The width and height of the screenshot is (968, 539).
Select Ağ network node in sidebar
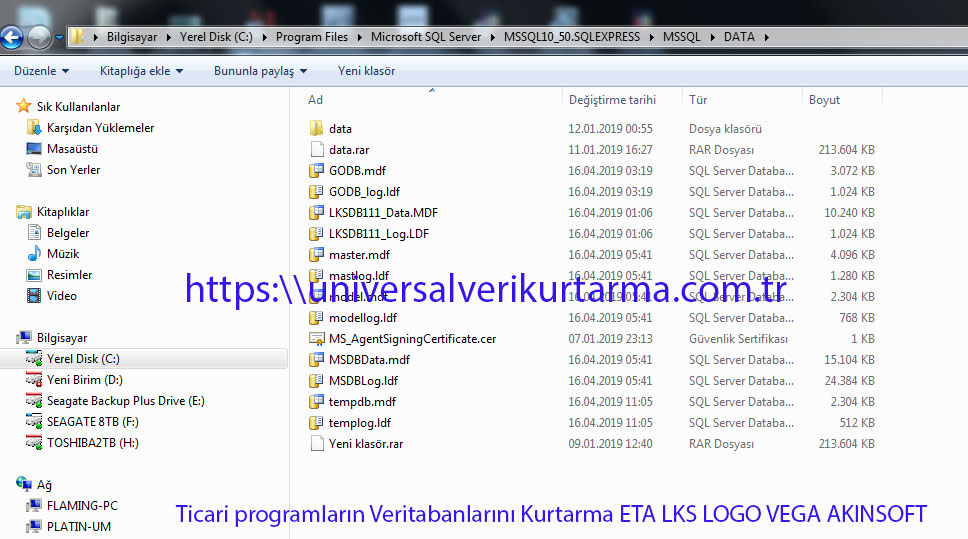[44, 485]
